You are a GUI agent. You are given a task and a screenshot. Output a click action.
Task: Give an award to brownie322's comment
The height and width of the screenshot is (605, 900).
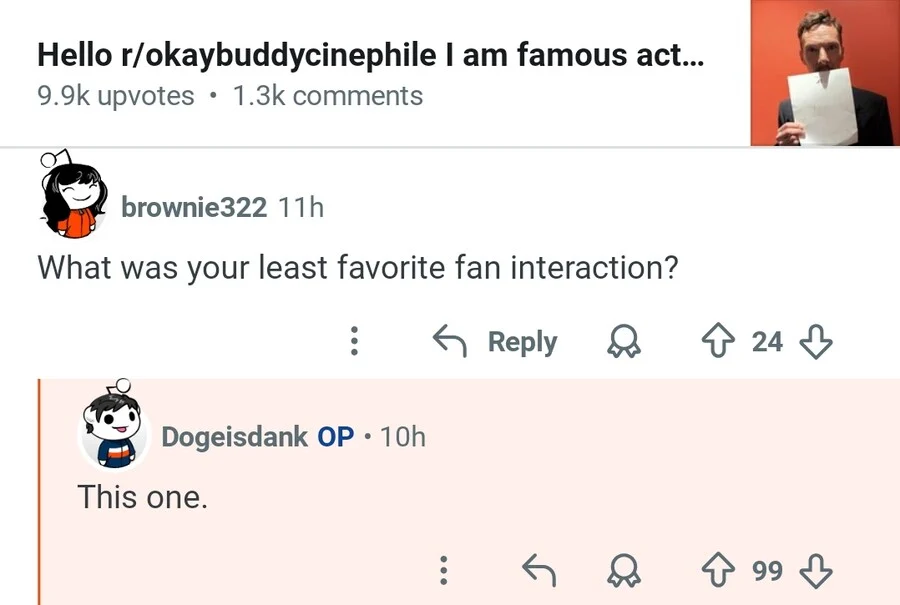(625, 342)
